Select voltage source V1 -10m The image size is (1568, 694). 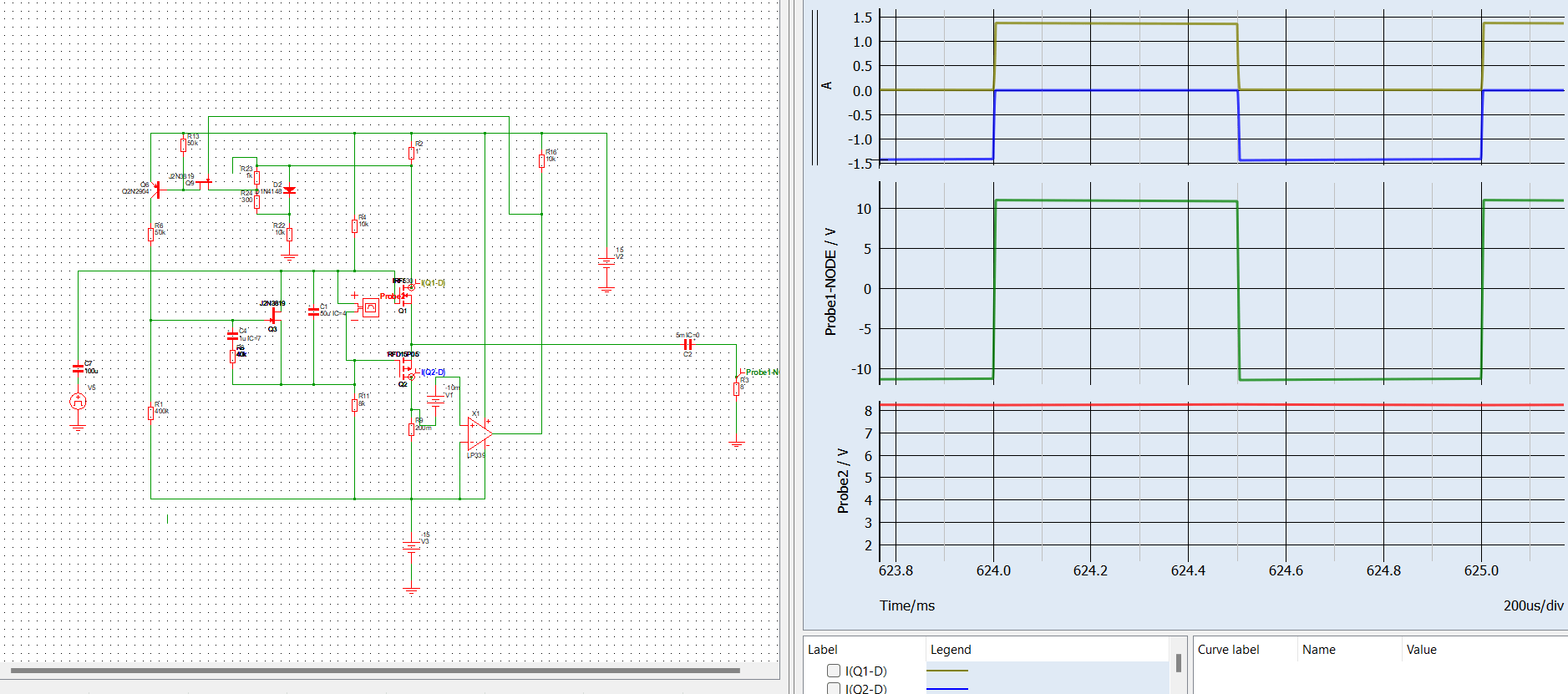[x=435, y=399]
